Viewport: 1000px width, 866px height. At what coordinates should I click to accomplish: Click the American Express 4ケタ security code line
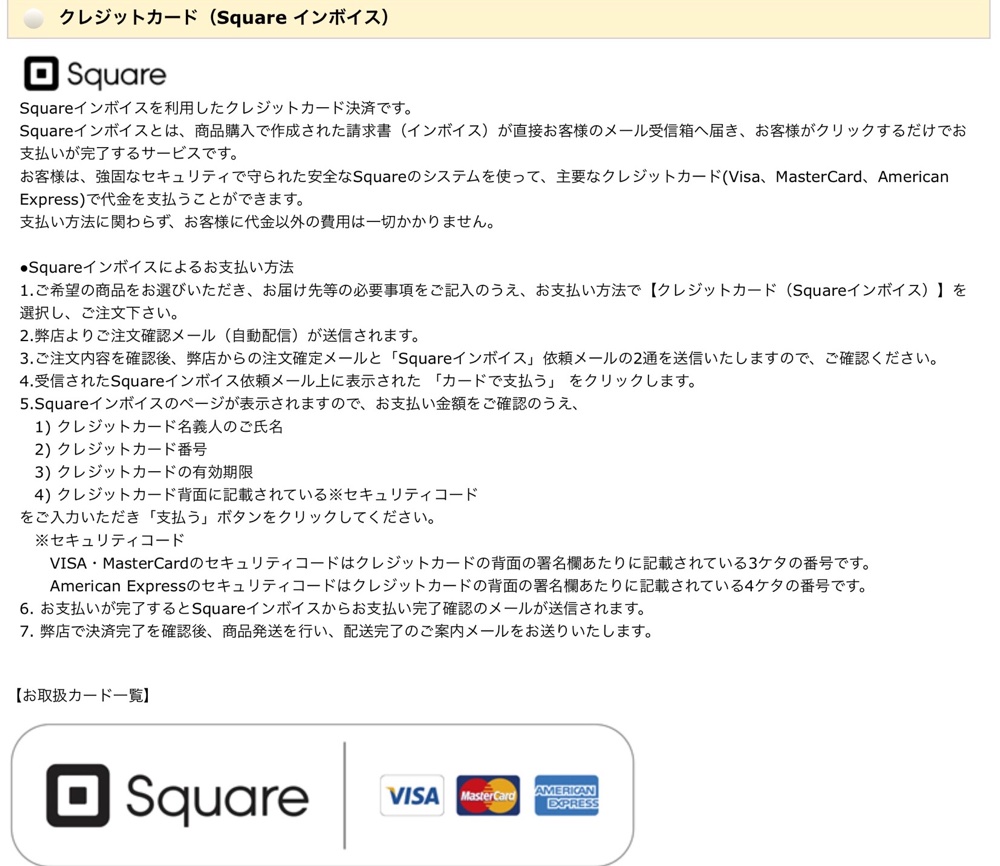pos(459,586)
